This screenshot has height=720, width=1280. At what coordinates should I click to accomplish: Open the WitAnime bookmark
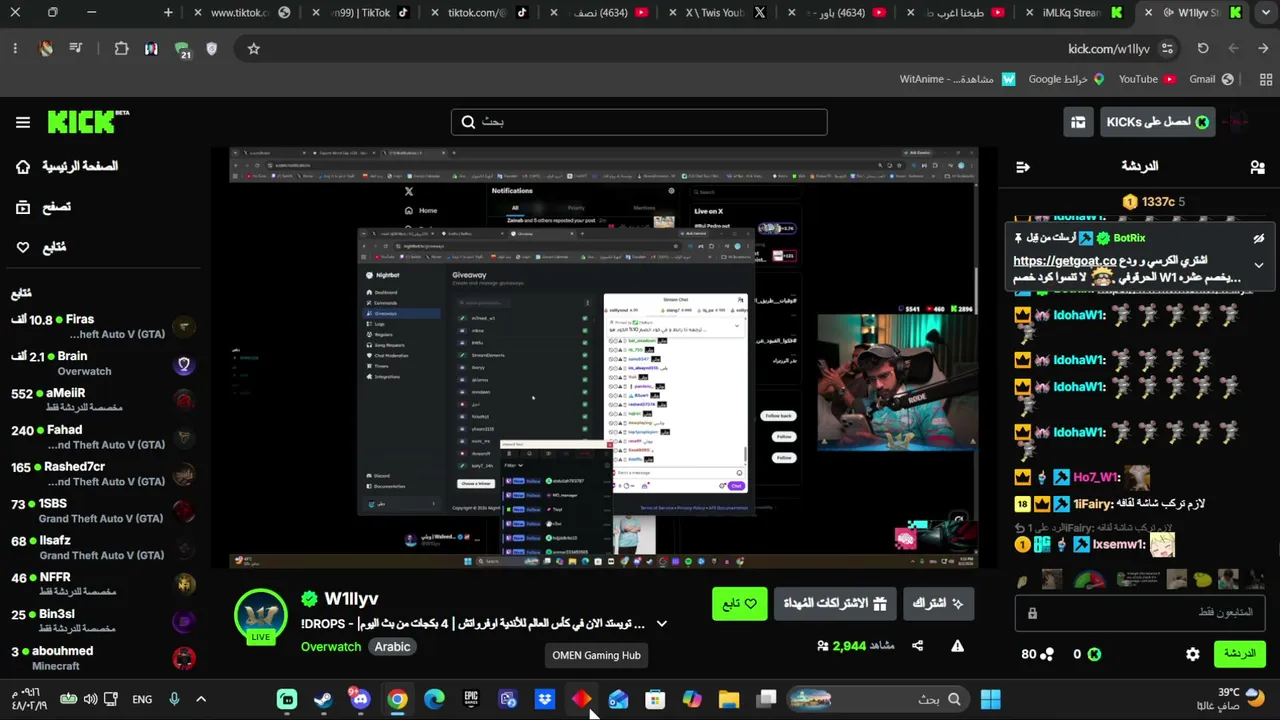coord(957,79)
